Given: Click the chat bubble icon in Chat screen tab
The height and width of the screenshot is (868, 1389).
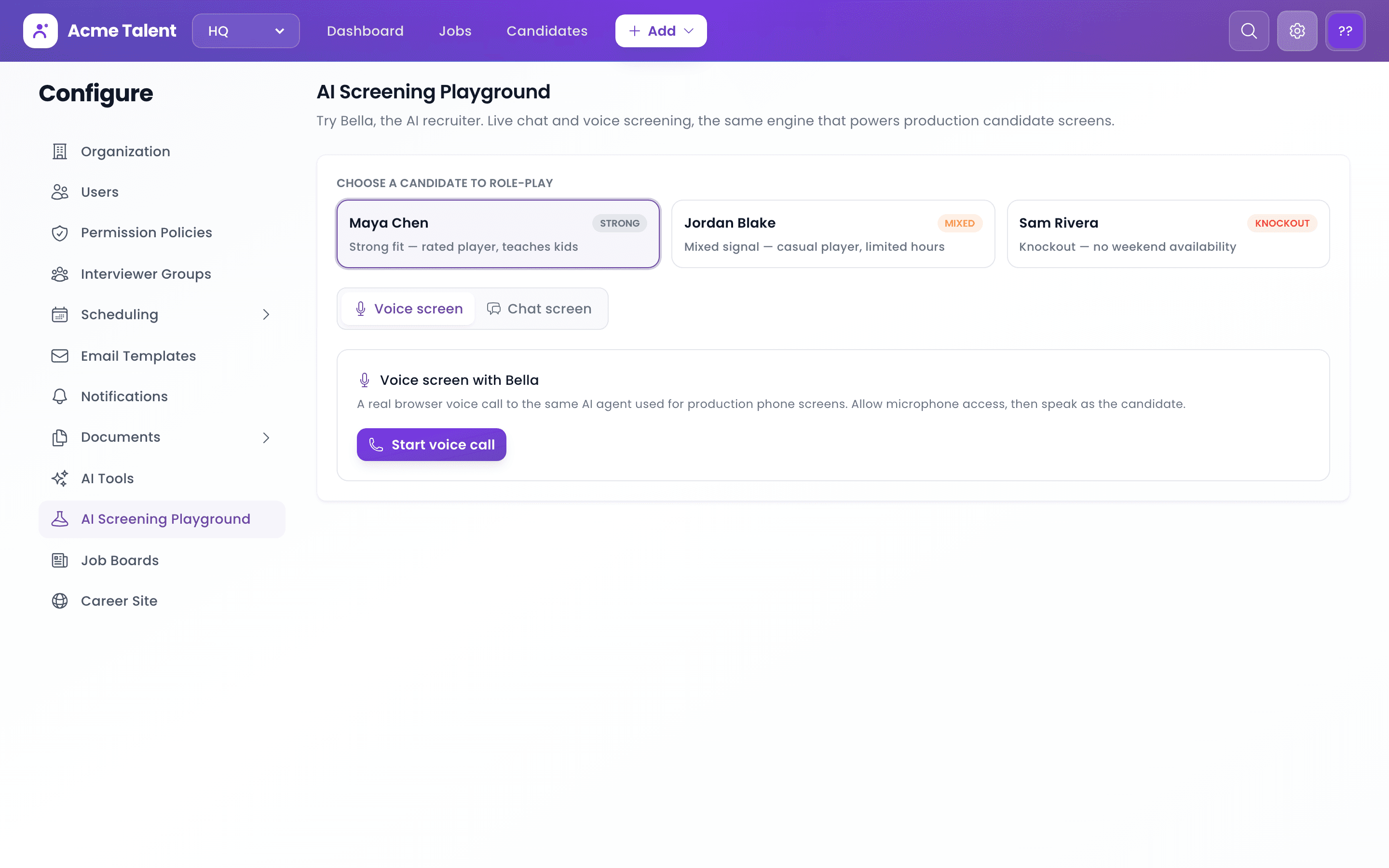Looking at the screenshot, I should pyautogui.click(x=493, y=309).
